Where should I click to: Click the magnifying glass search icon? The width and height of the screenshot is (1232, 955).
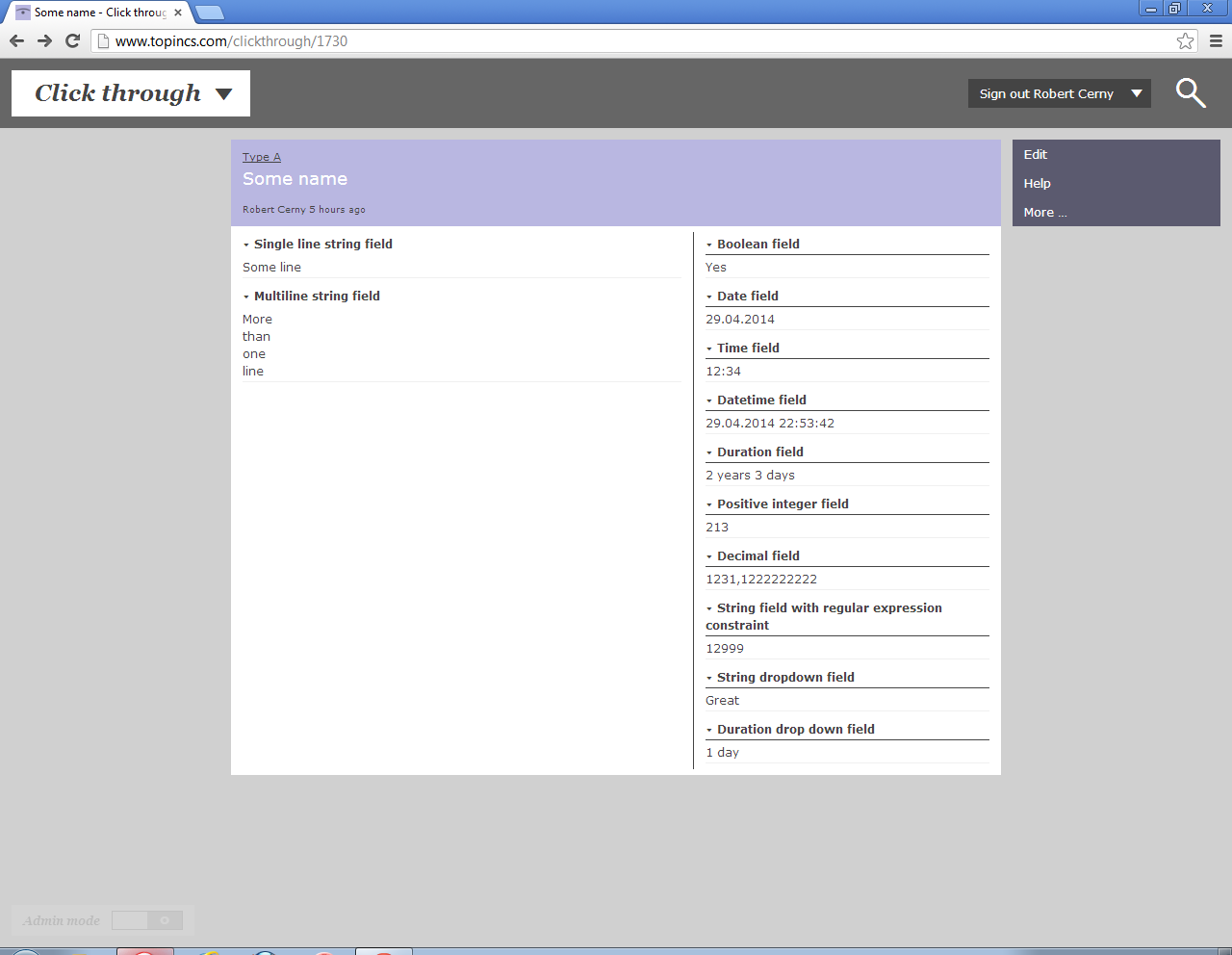(x=1191, y=93)
